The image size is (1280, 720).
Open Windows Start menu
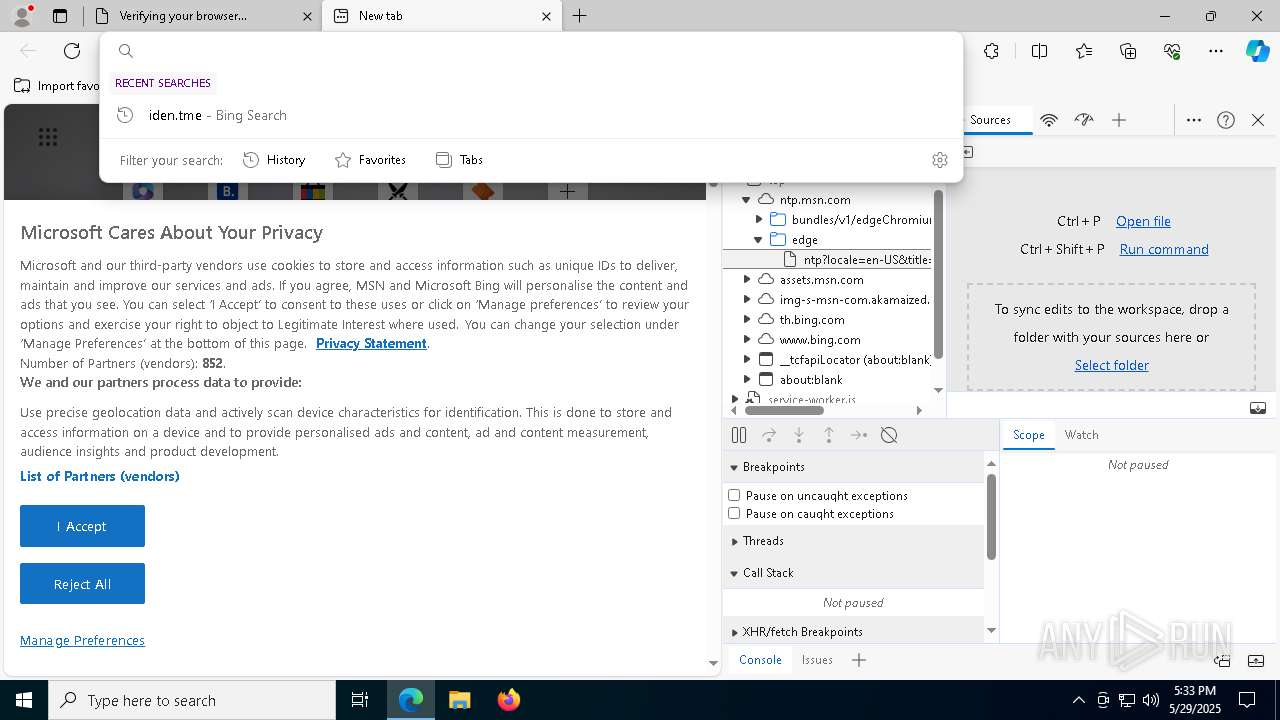24,700
